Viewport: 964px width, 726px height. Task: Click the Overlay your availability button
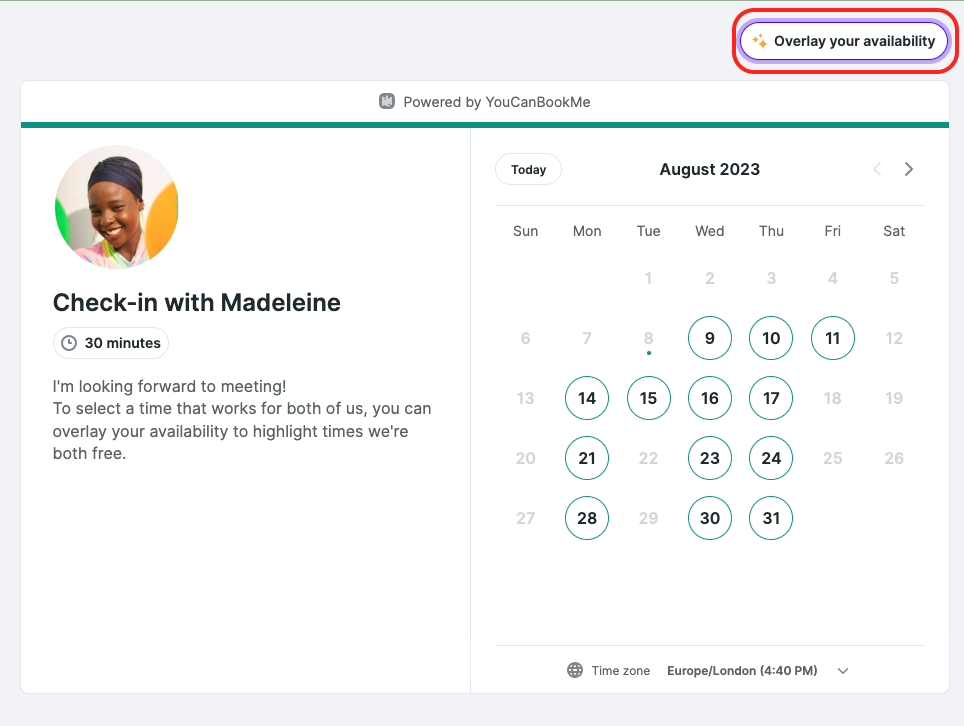pos(844,41)
